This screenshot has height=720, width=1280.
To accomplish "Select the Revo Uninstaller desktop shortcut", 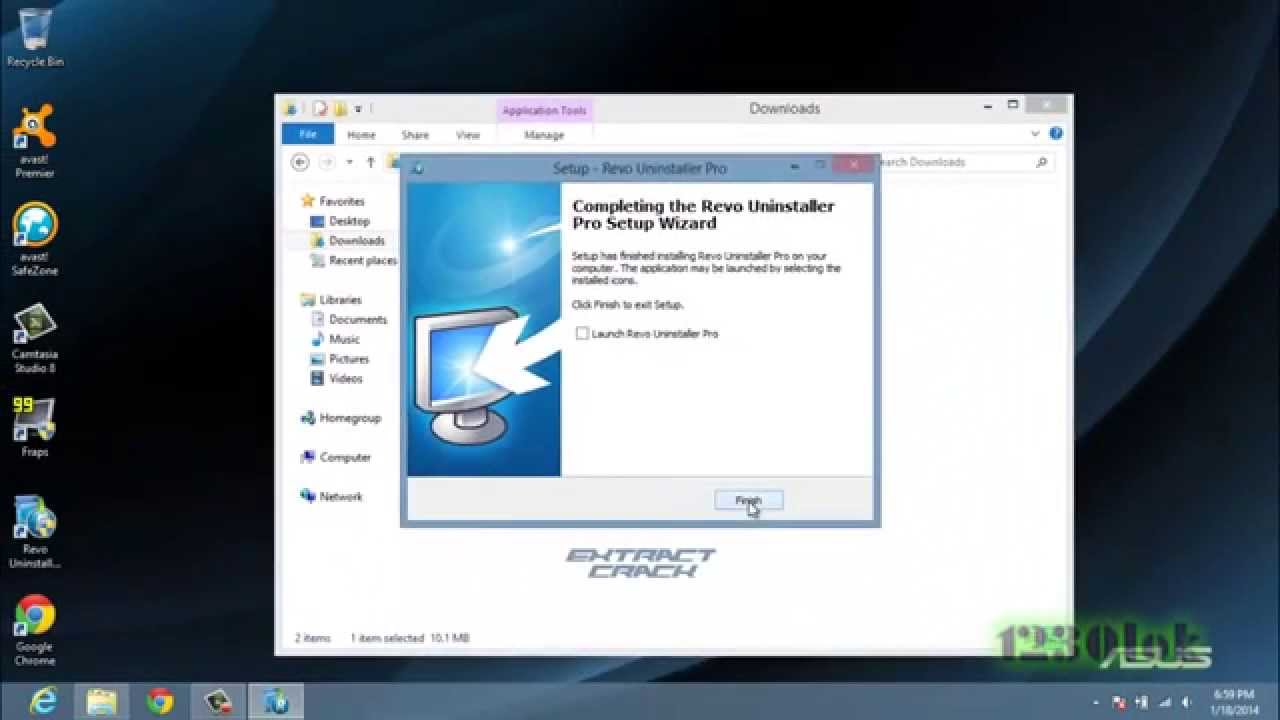I will [35, 532].
